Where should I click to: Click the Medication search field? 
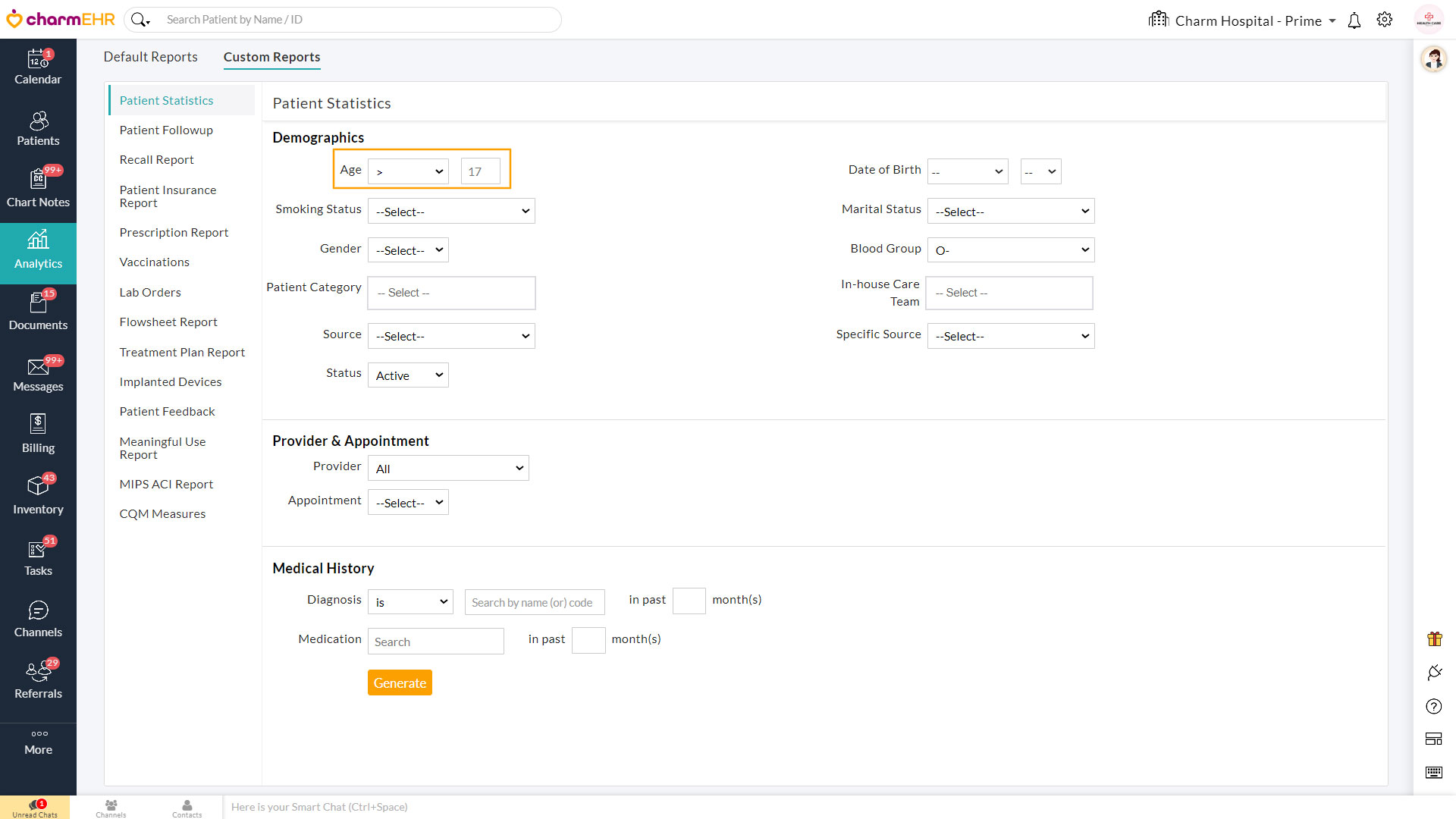tap(435, 642)
